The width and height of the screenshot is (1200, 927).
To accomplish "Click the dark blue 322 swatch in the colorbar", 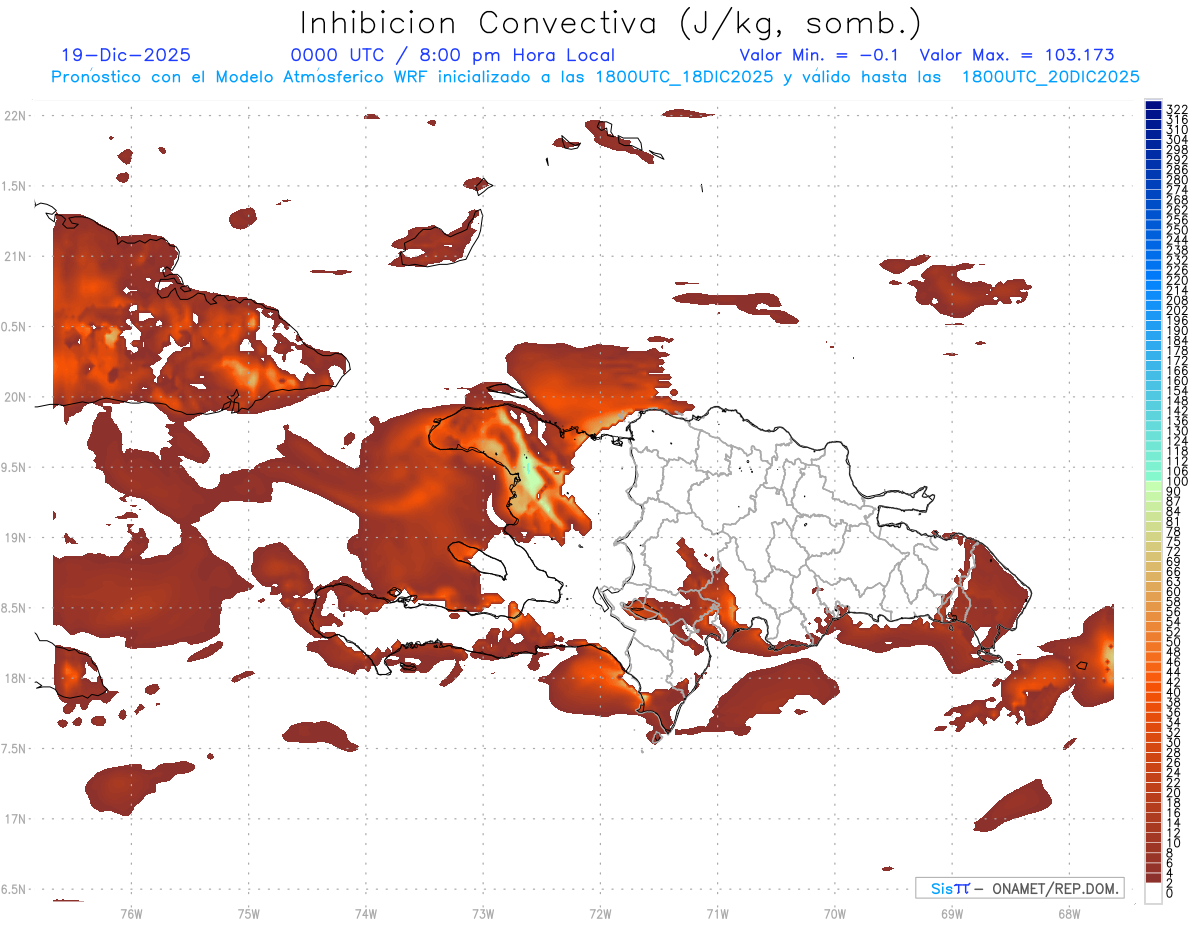I will coord(1153,106).
